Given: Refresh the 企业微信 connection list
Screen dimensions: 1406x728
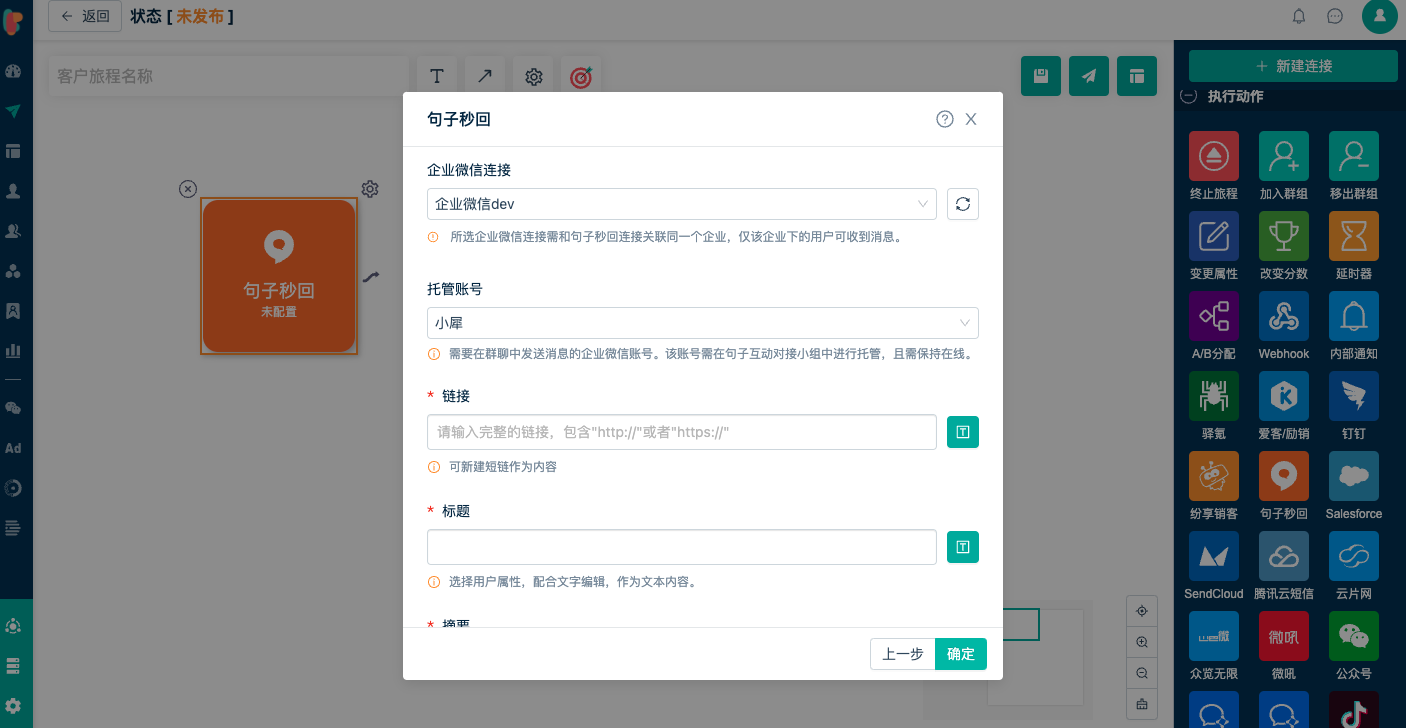Looking at the screenshot, I should [x=963, y=204].
